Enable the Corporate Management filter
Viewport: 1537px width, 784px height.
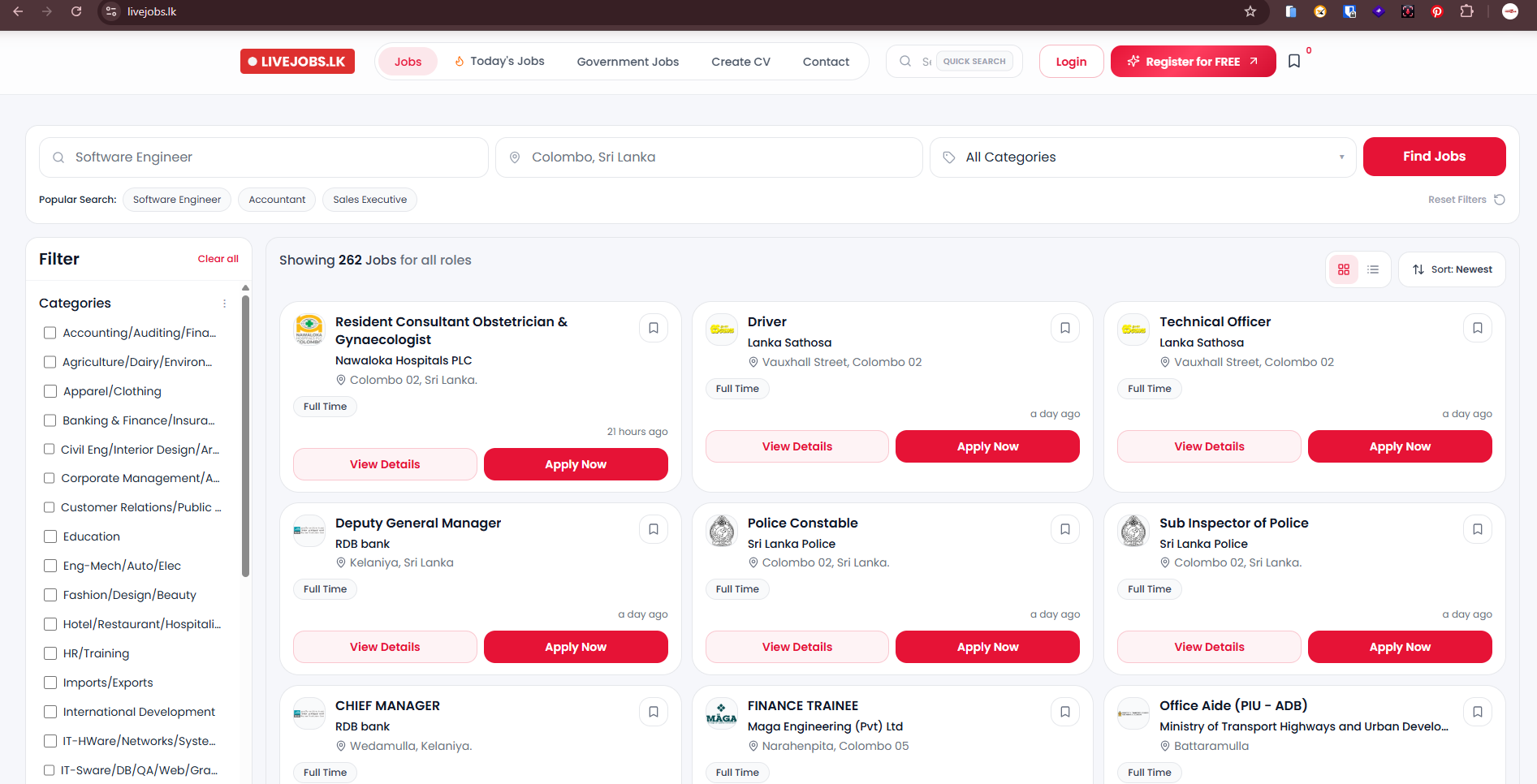point(49,478)
